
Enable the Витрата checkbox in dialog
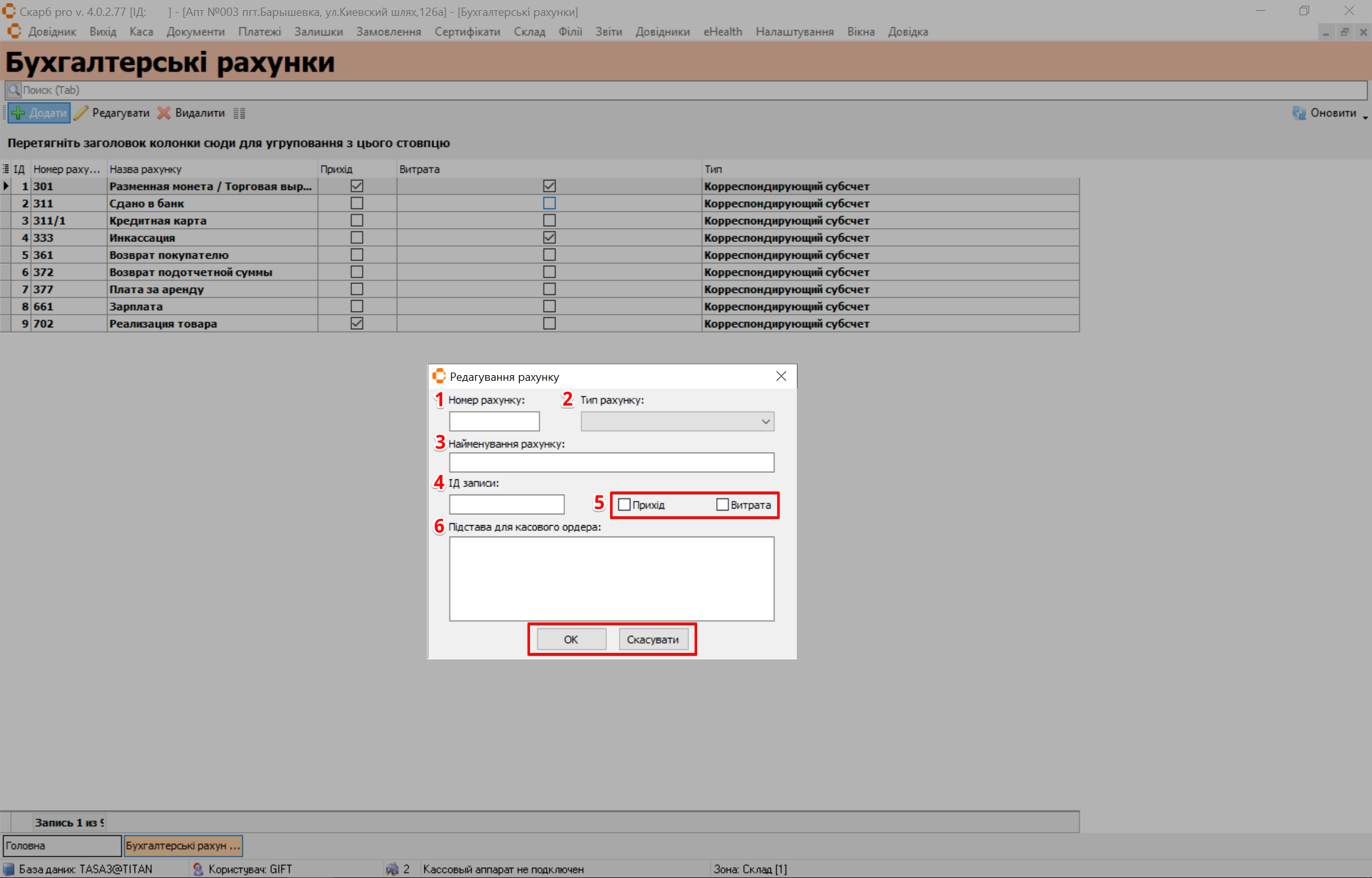click(723, 505)
